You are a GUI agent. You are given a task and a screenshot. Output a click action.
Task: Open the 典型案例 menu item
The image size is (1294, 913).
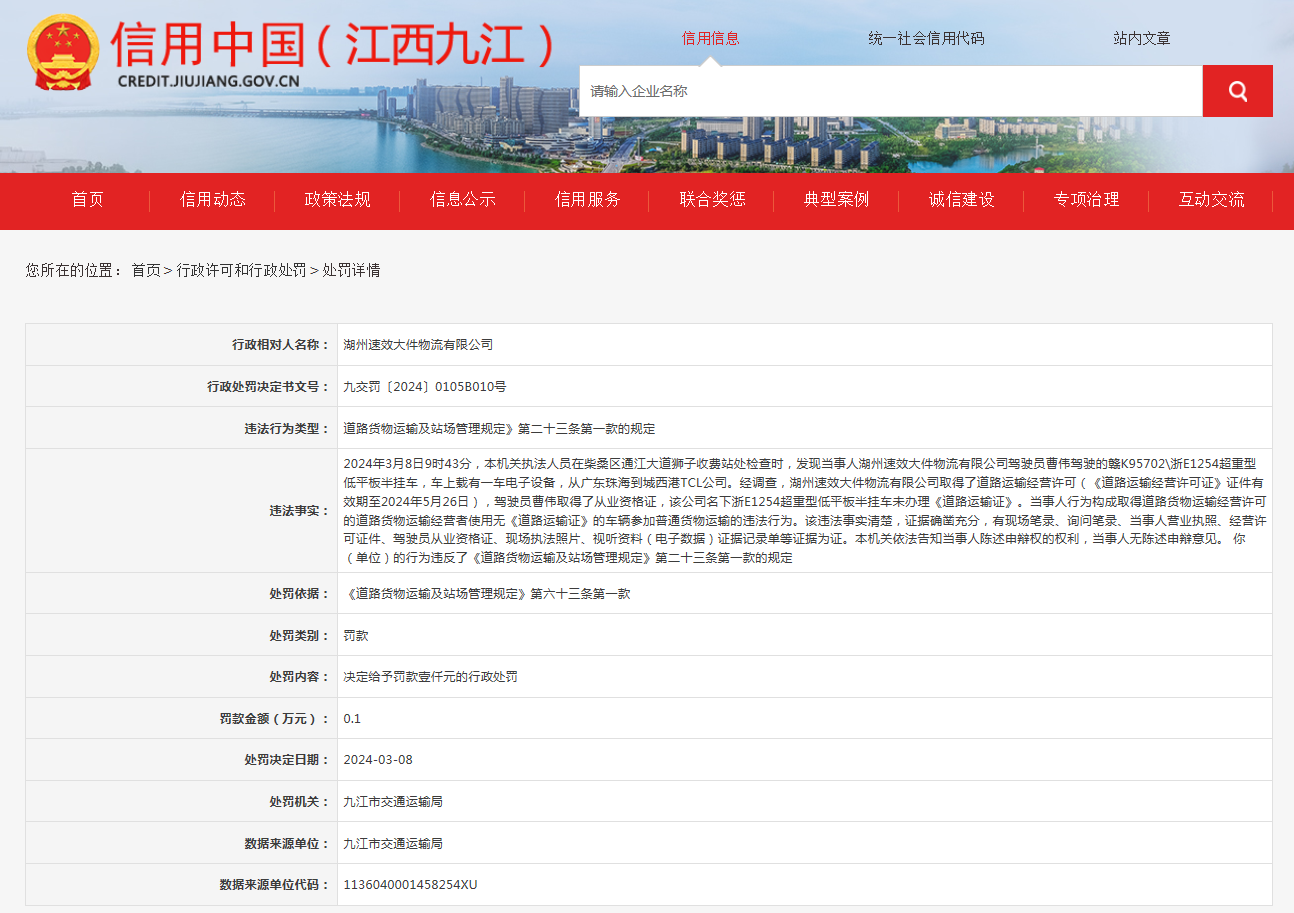836,199
